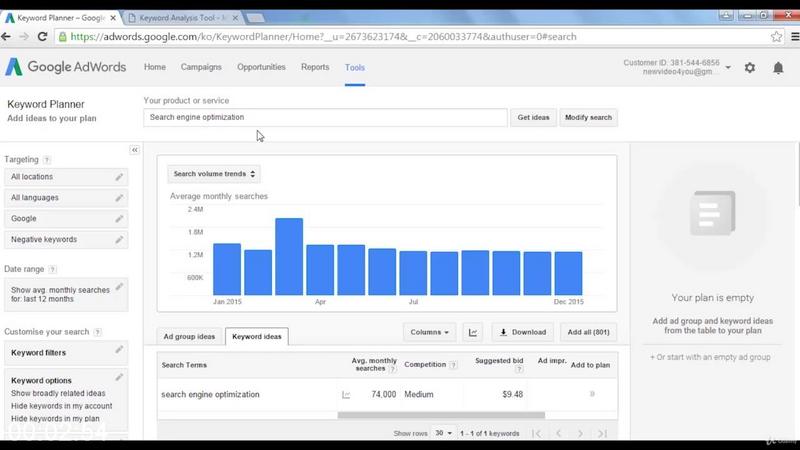Bookmark page with star icon
Viewport: 800px width, 450px height.
point(776,37)
